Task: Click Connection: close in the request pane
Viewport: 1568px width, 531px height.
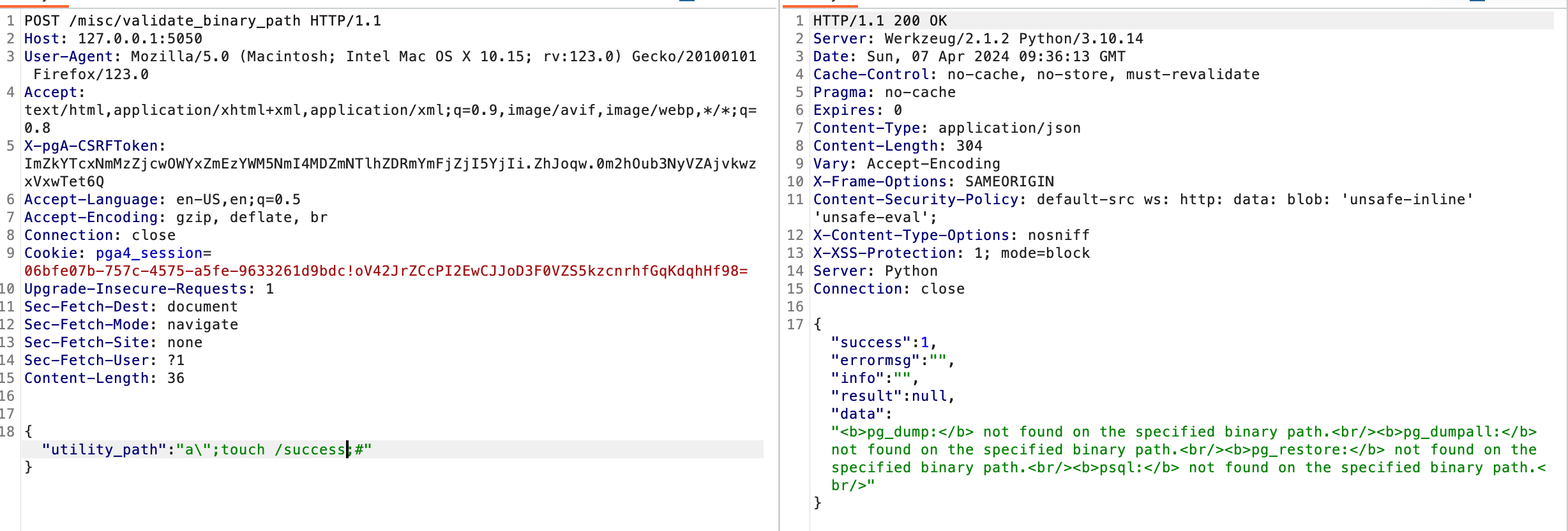Action: click(x=100, y=236)
